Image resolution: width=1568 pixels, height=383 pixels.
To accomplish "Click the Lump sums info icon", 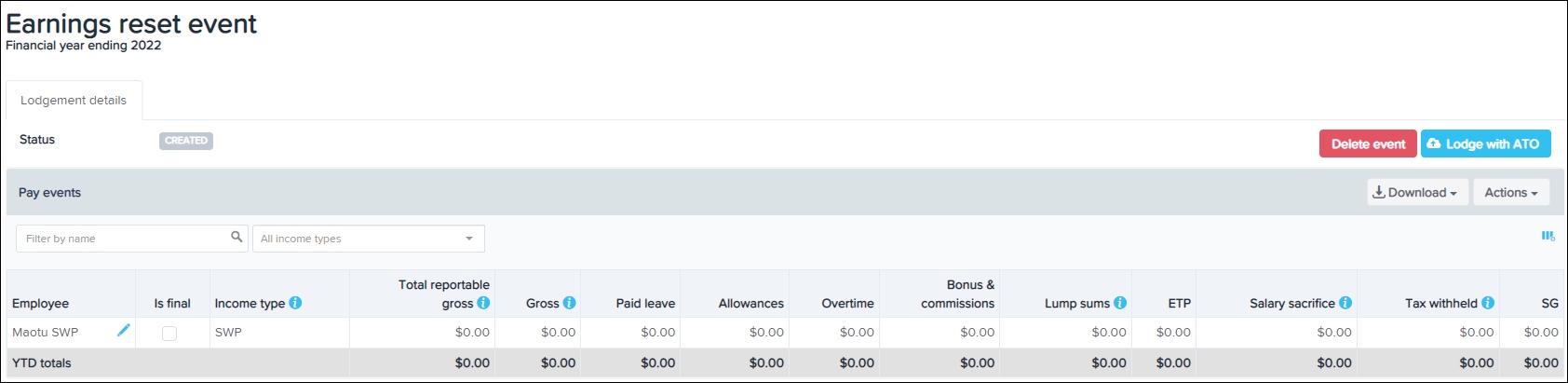I will [x=1120, y=303].
